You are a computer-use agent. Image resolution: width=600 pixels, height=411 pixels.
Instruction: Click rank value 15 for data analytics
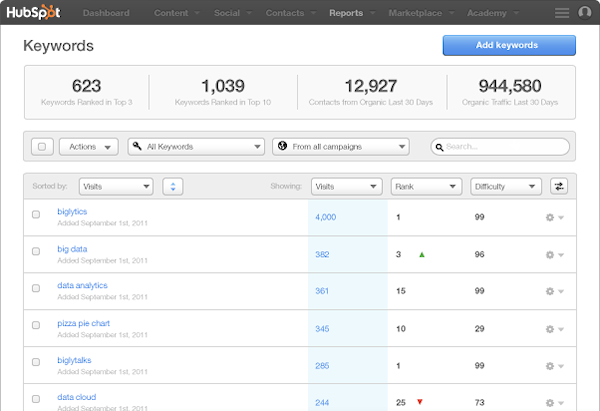click(x=401, y=291)
